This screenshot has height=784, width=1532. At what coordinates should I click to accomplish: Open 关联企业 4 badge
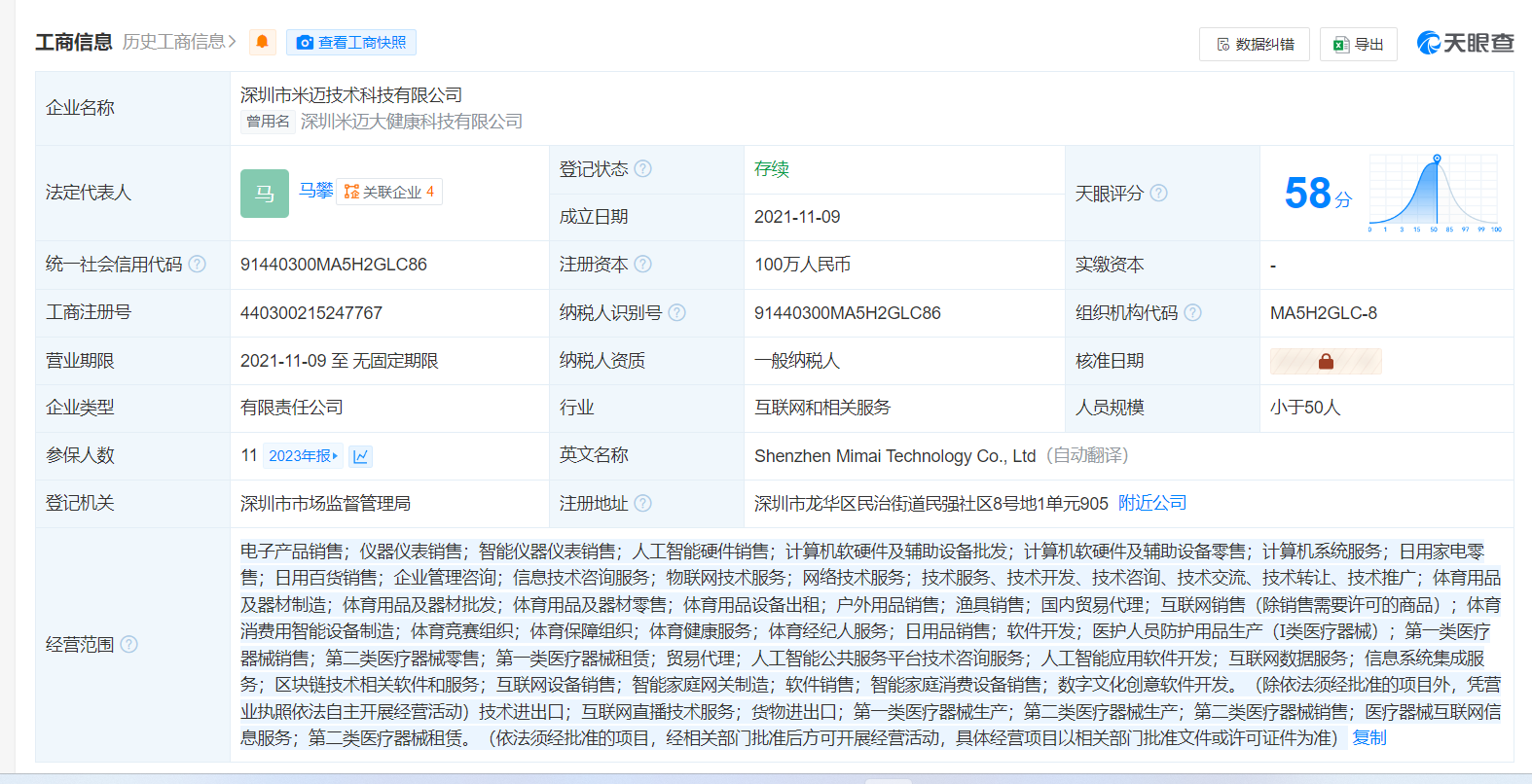tap(389, 192)
